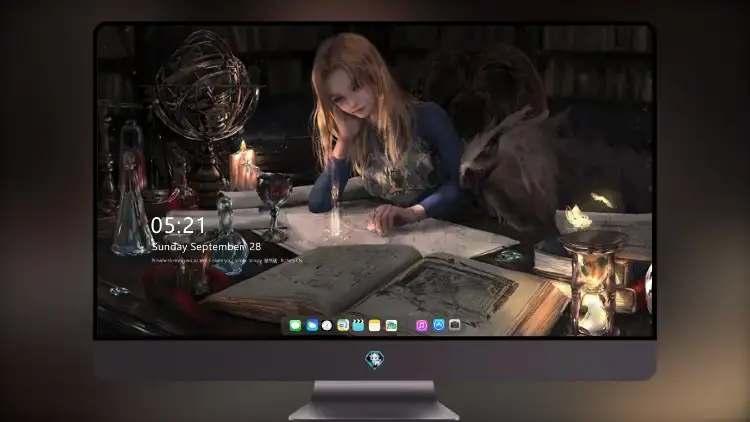Viewport: 750px width, 422px height.
Task: Open the pink iTunes music icon
Action: click(421, 326)
